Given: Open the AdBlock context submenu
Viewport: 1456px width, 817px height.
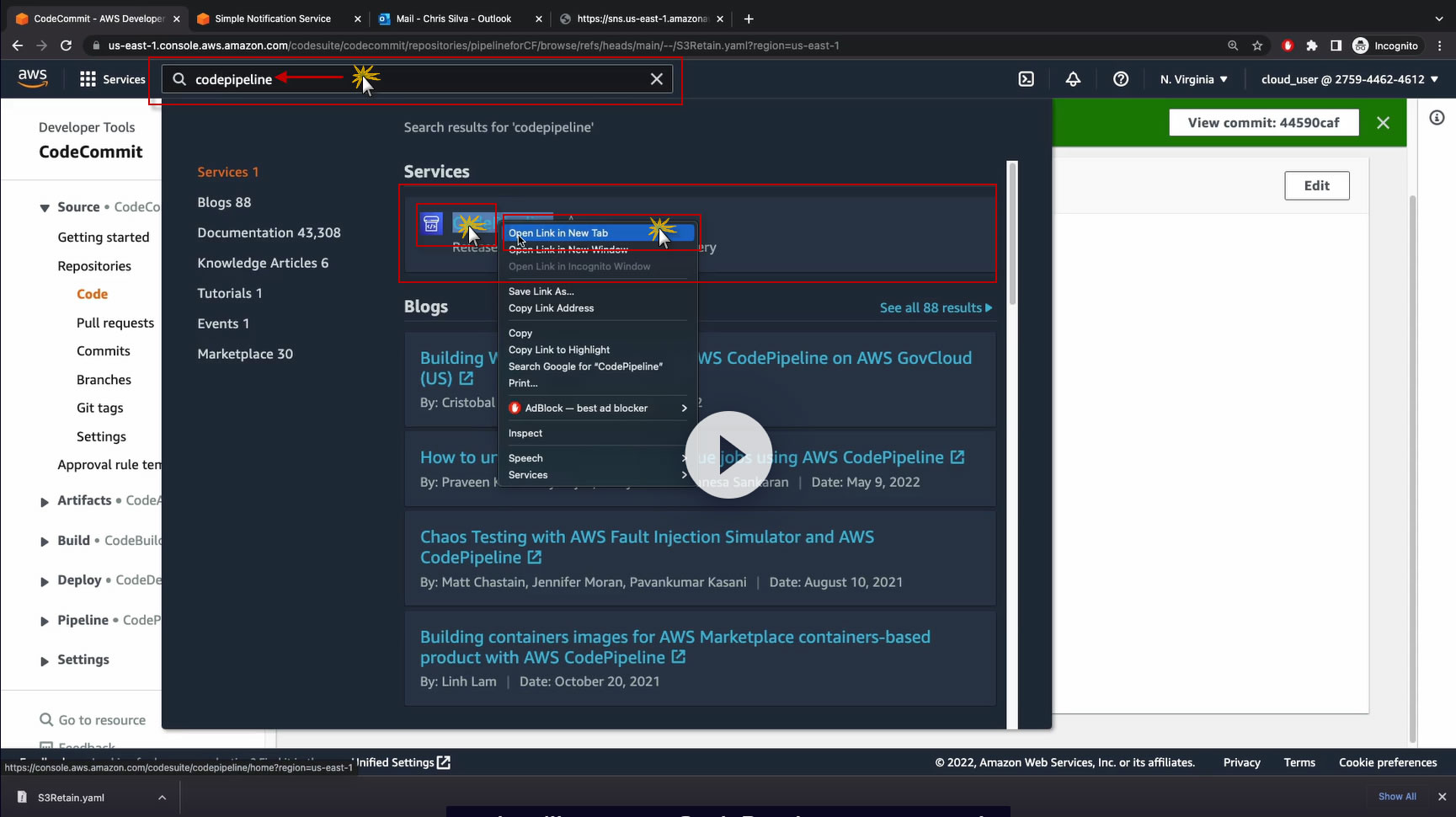Looking at the screenshot, I should point(599,408).
